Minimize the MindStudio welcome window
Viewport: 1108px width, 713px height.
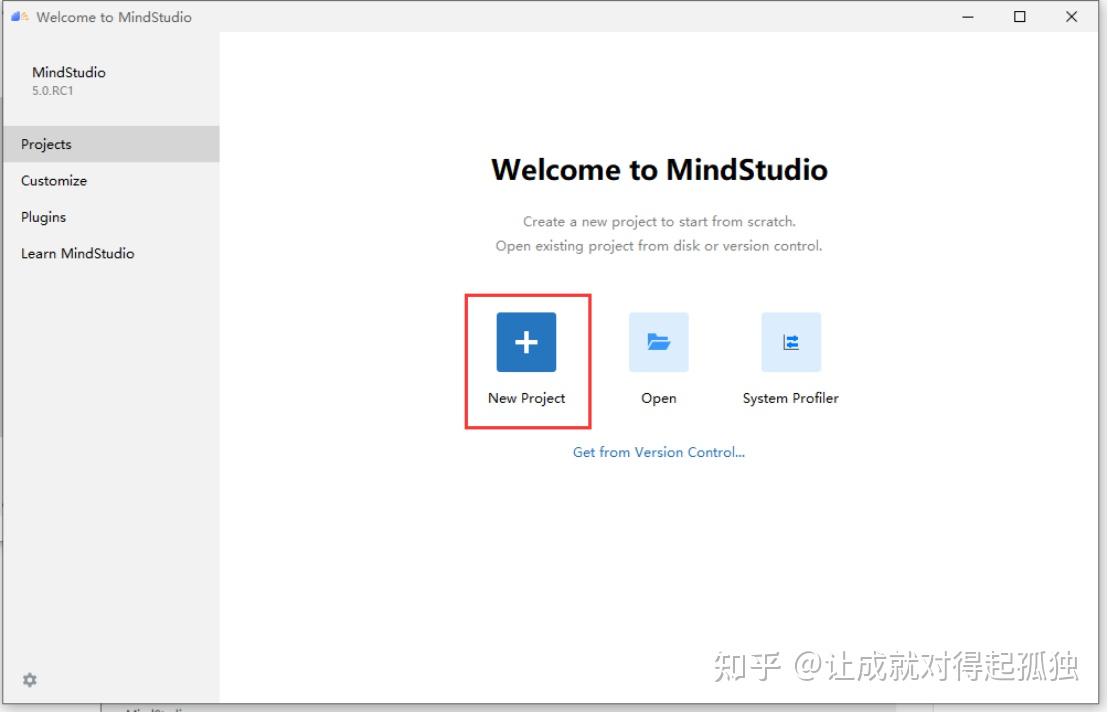[x=966, y=16]
